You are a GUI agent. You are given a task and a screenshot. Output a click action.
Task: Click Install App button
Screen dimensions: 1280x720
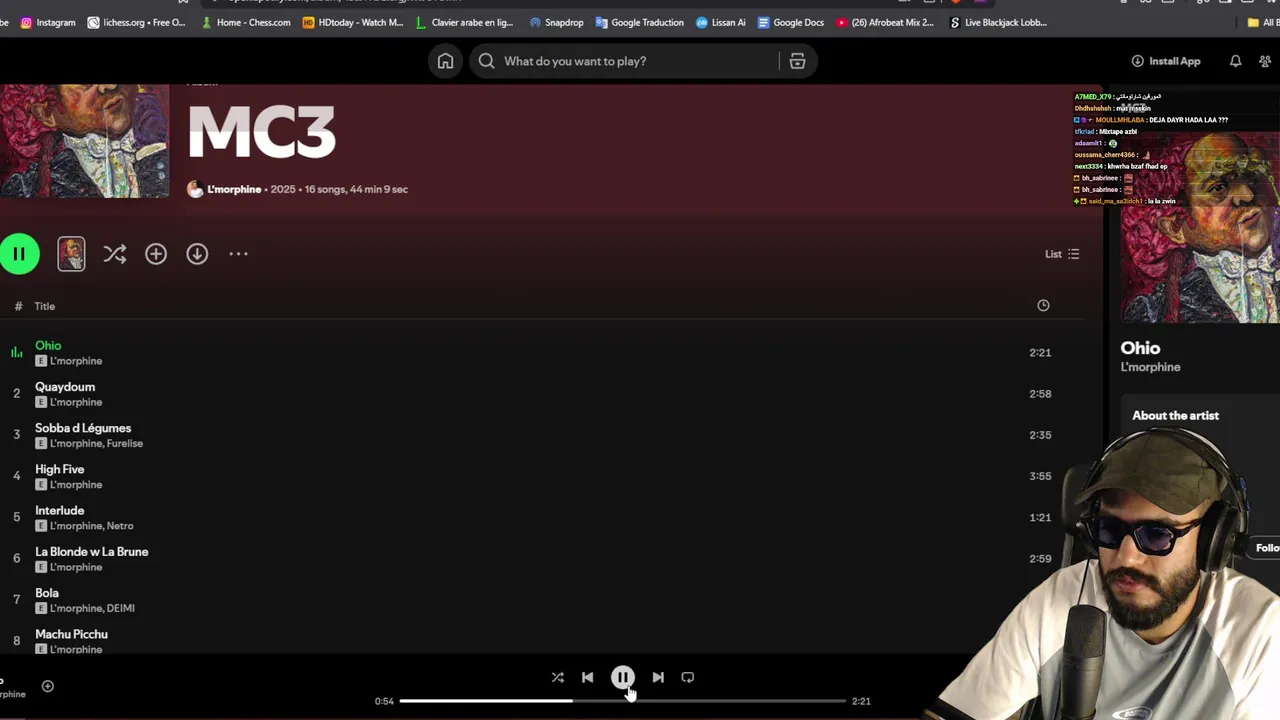point(1165,61)
